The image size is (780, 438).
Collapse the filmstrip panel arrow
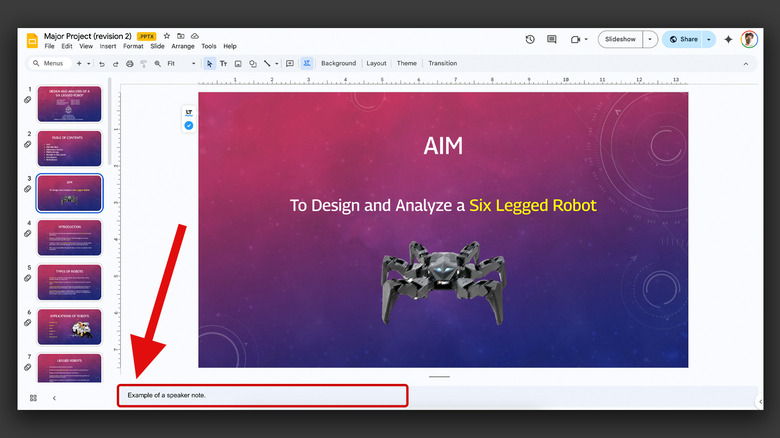[x=54, y=398]
